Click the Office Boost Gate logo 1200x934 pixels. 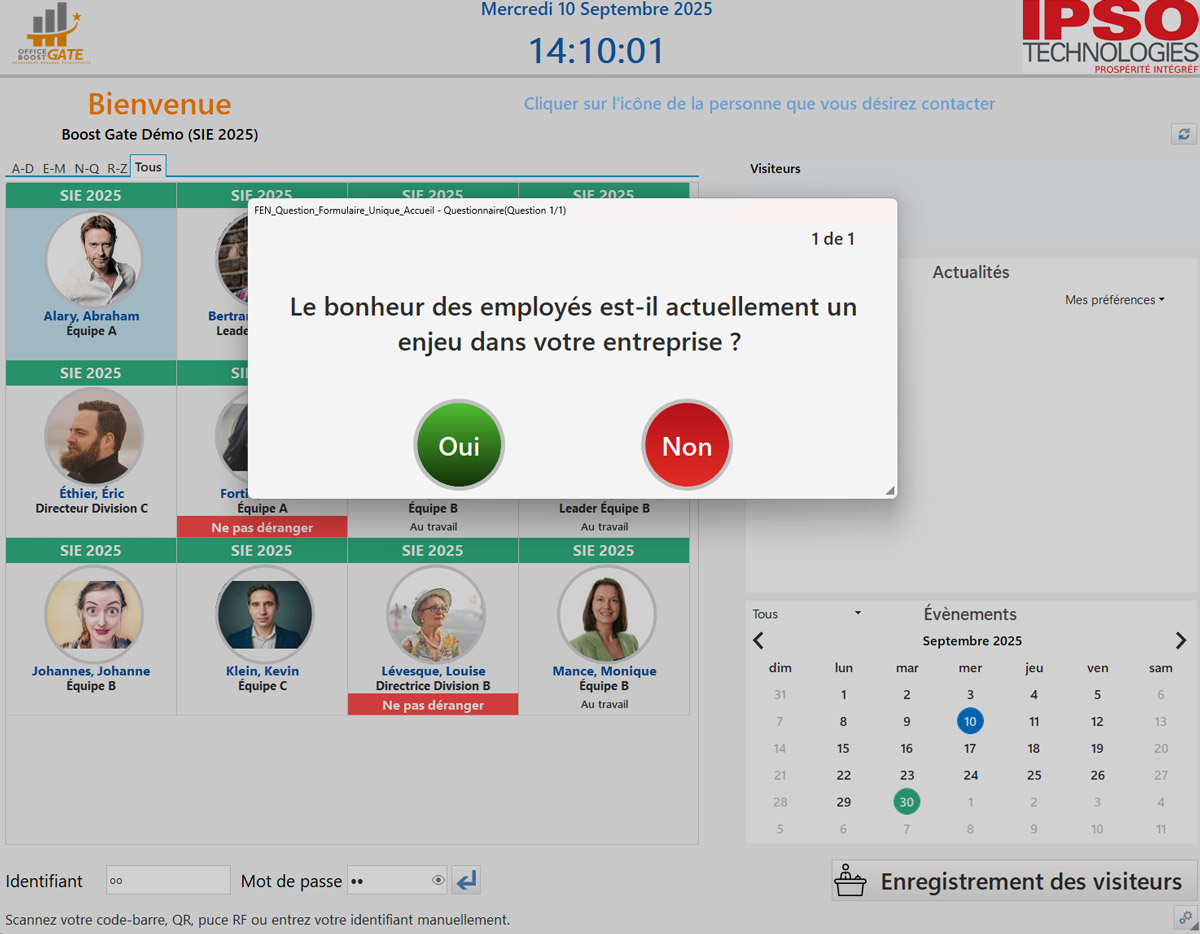(48, 35)
